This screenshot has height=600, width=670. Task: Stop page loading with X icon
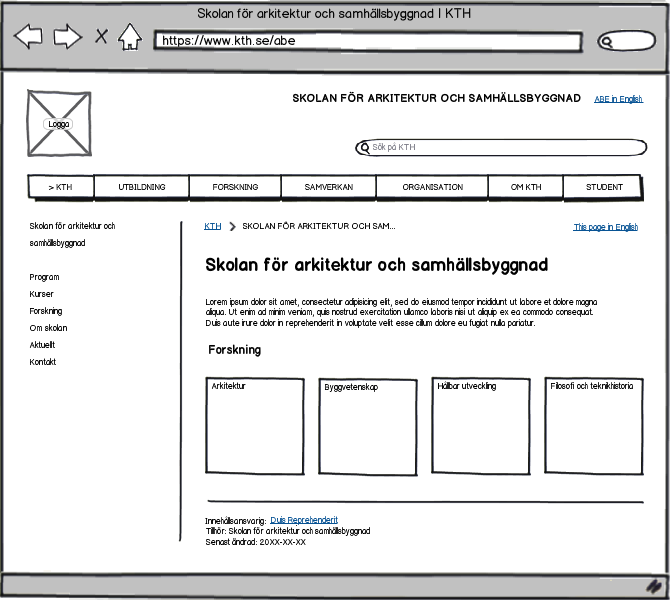click(101, 36)
